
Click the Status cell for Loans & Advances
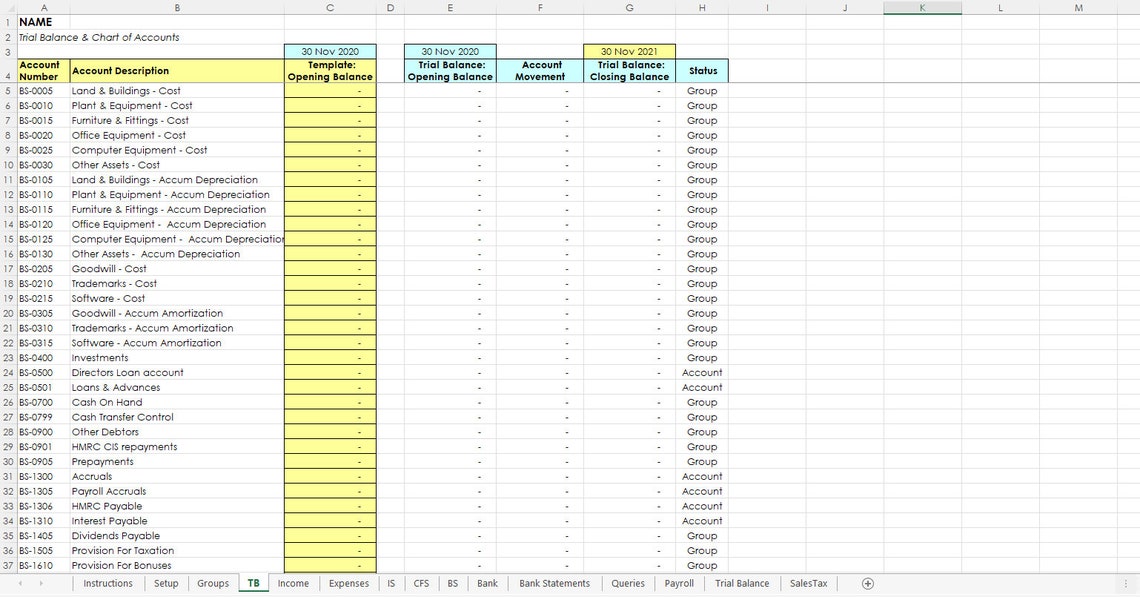click(702, 387)
